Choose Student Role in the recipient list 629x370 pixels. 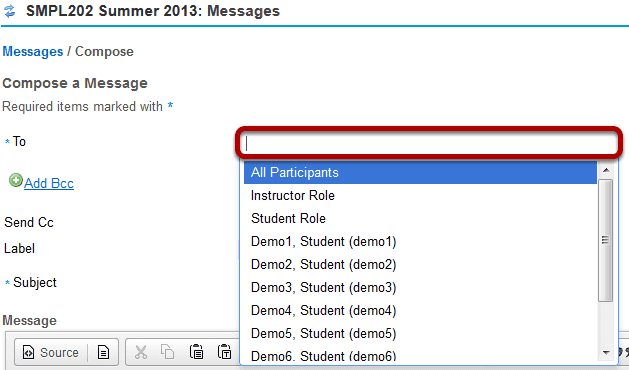pos(420,218)
